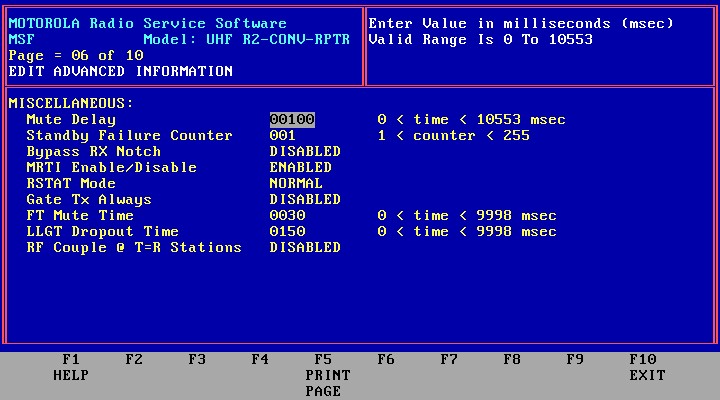Click the F6 function key label

pos(386,359)
